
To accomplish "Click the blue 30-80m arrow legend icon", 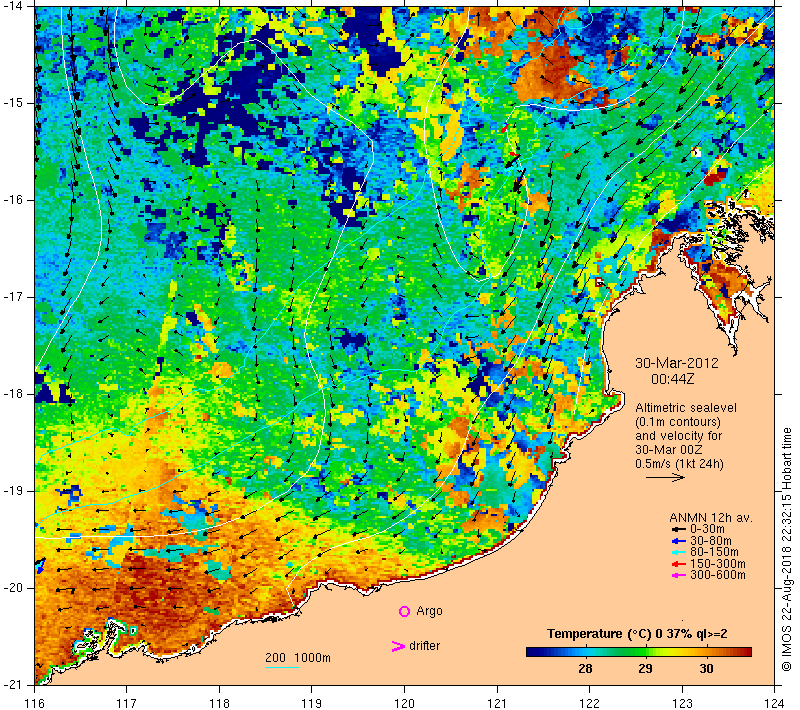I will click(679, 541).
